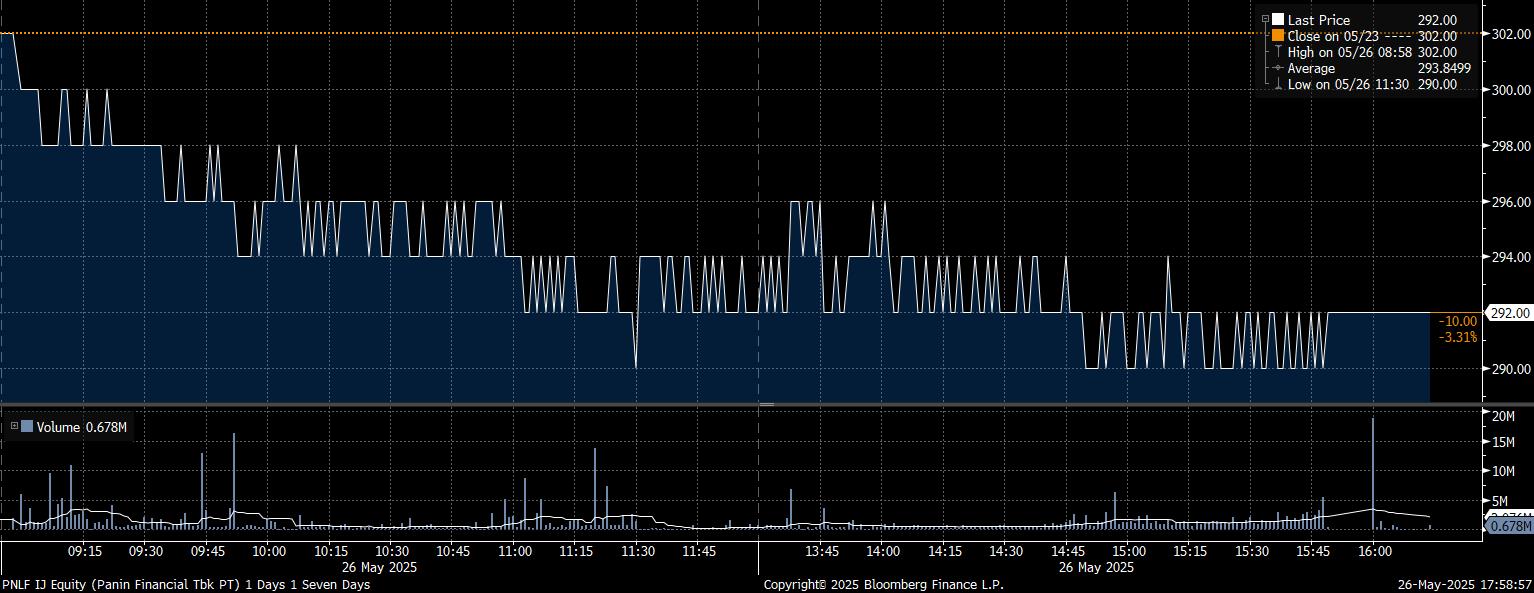Image resolution: width=1534 pixels, height=593 pixels.
Task: Select the High marker icon in legend
Action: 1278,52
